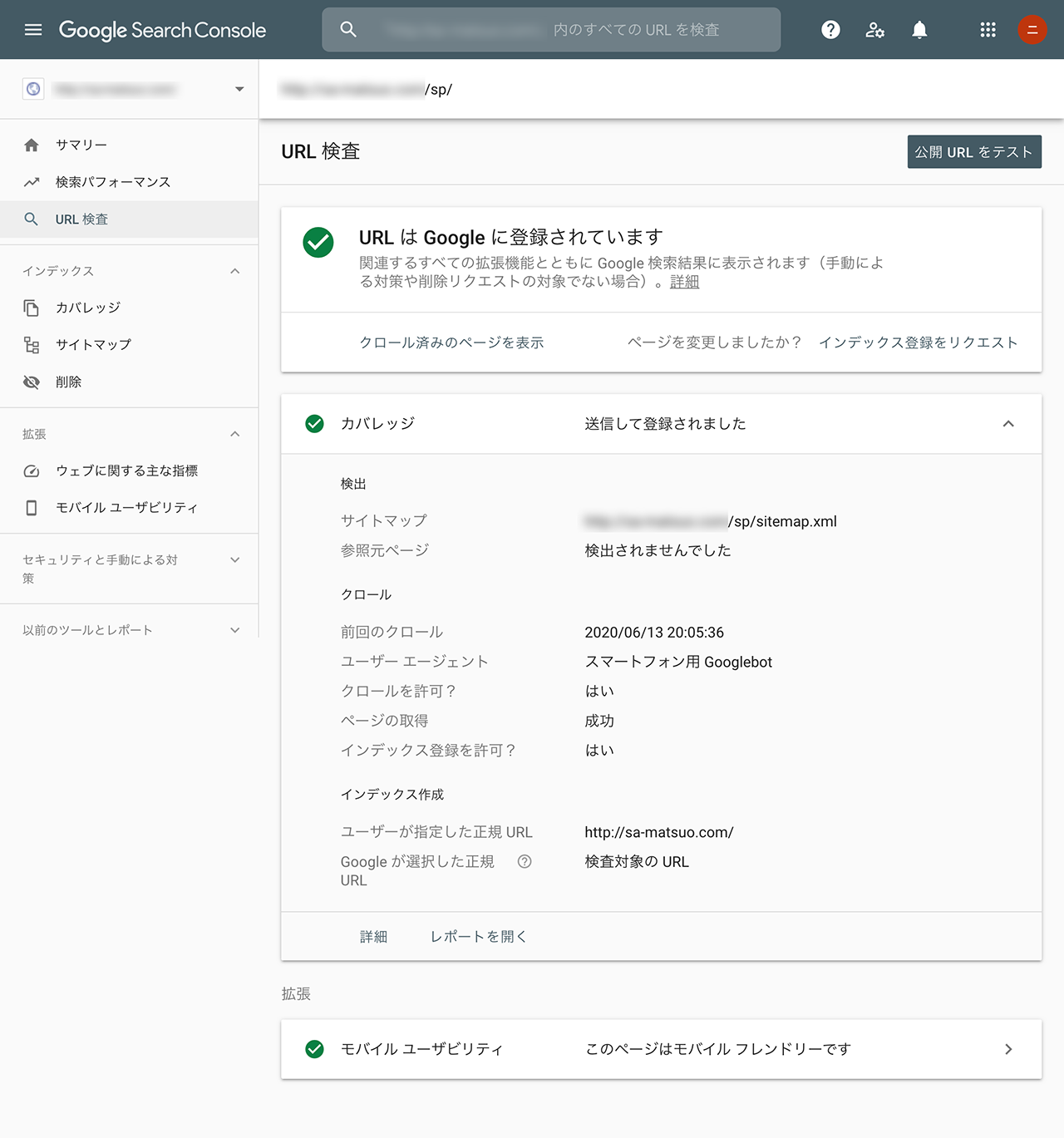
Task: Click the trend icon beside 検索パフォーマンス
Action: pyautogui.click(x=32, y=182)
